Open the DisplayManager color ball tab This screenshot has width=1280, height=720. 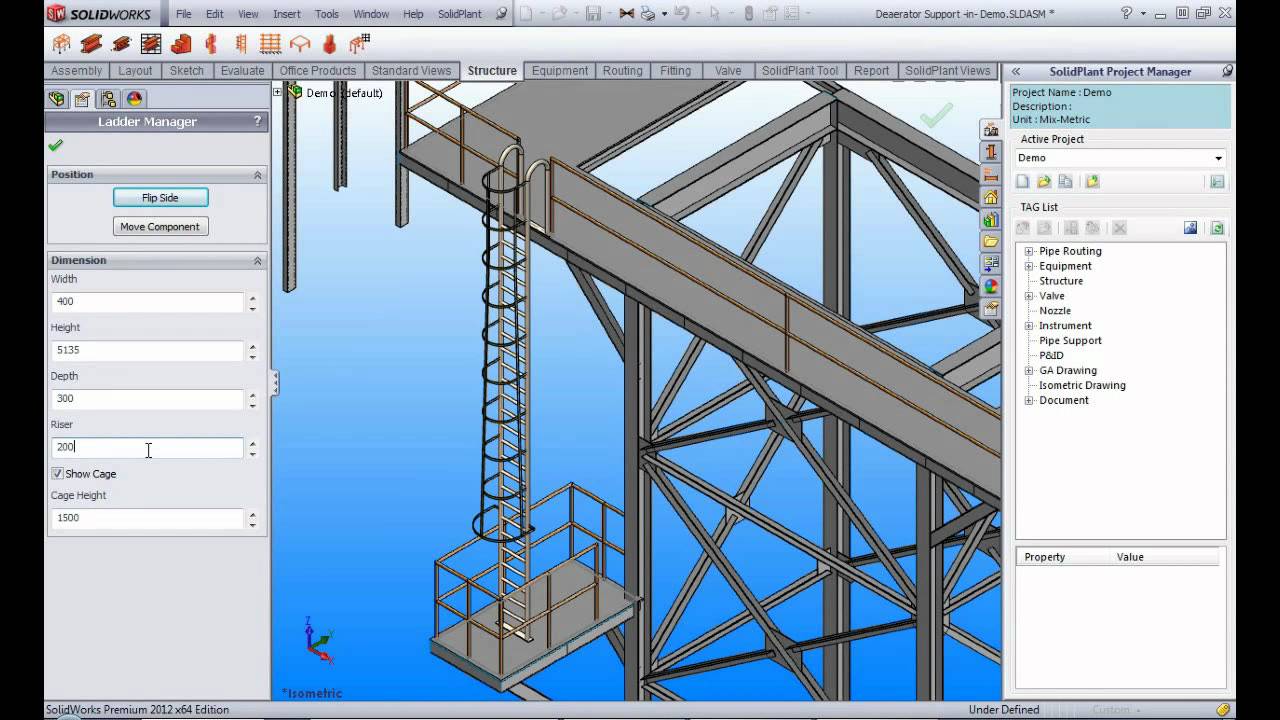[x=134, y=99]
